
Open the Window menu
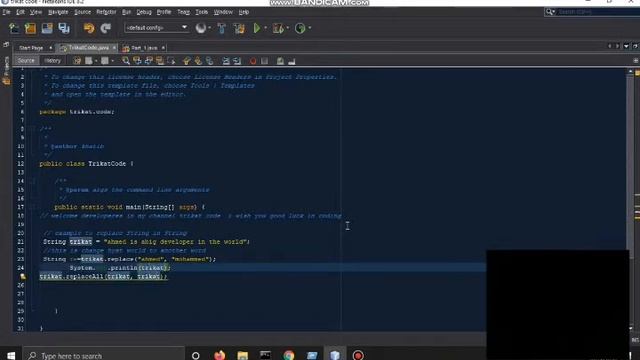coord(223,12)
